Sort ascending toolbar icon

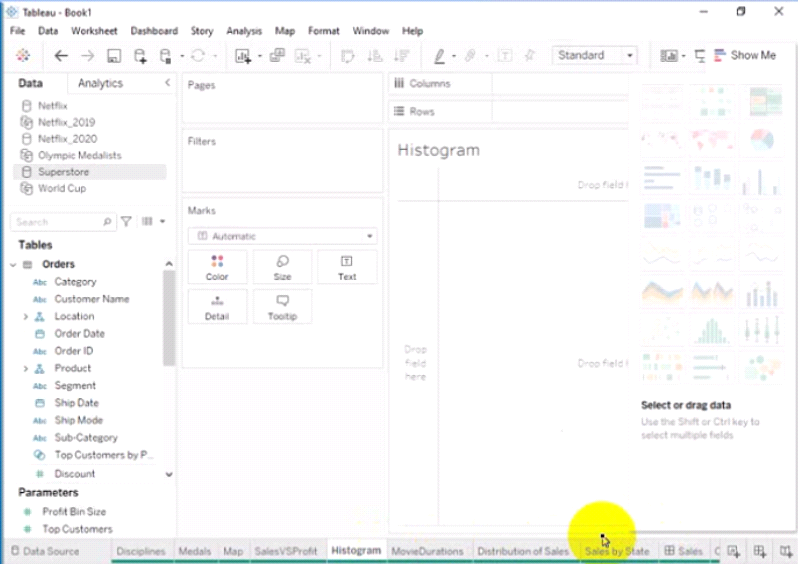click(x=375, y=55)
